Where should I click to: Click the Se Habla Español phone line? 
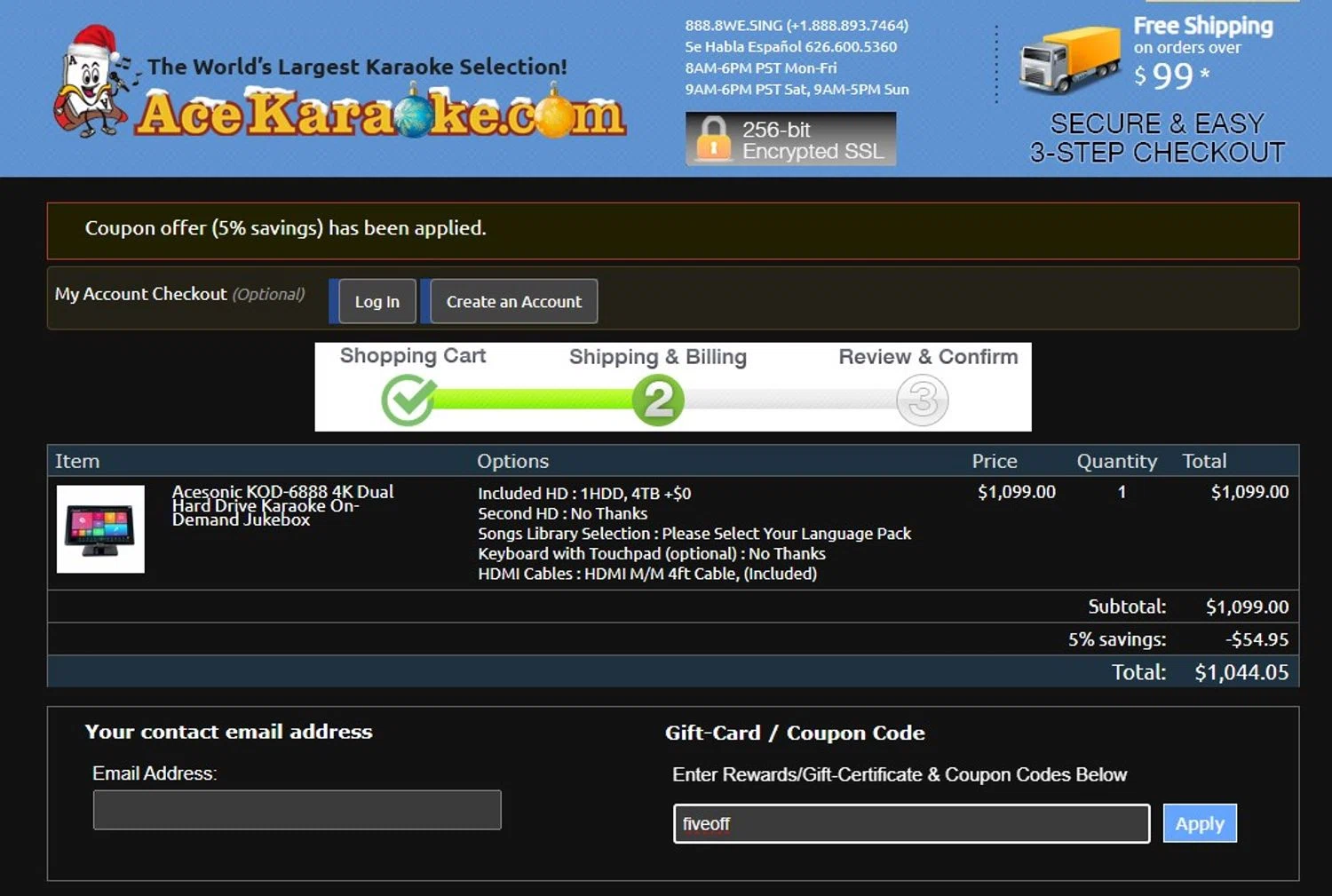[790, 47]
